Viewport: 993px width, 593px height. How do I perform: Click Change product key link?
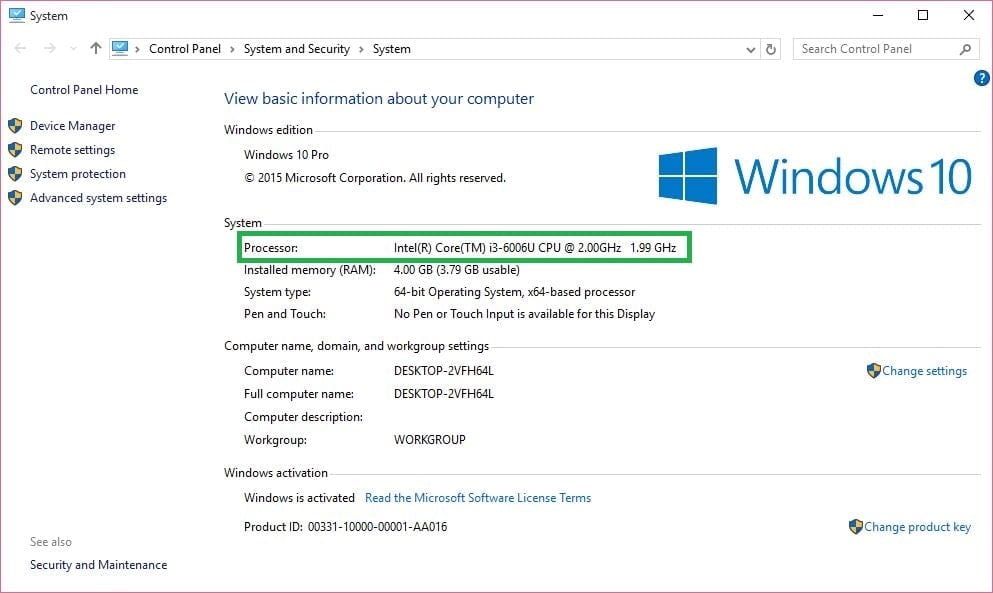pos(917,527)
